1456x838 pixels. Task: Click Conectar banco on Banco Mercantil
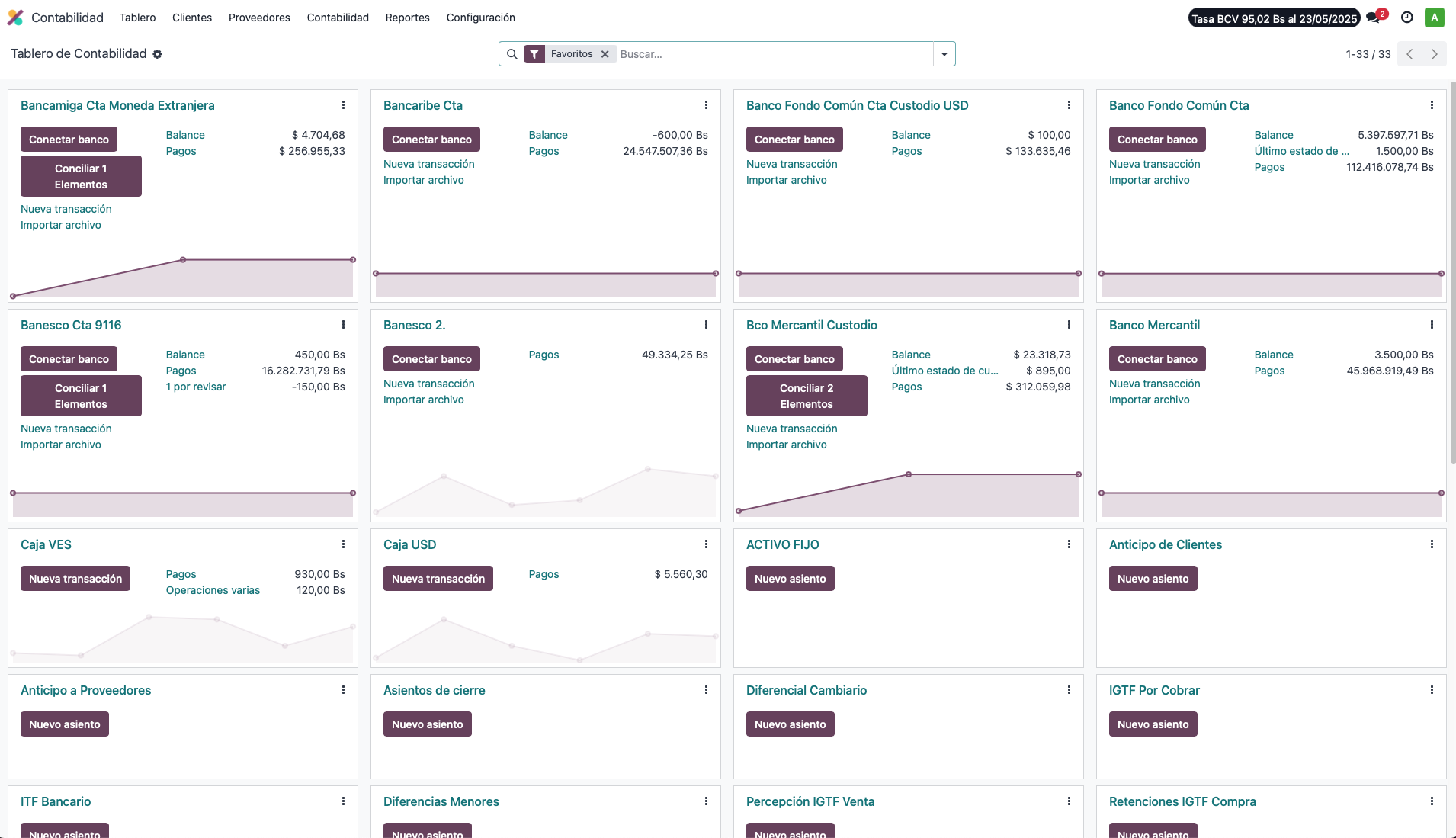tap(1157, 359)
